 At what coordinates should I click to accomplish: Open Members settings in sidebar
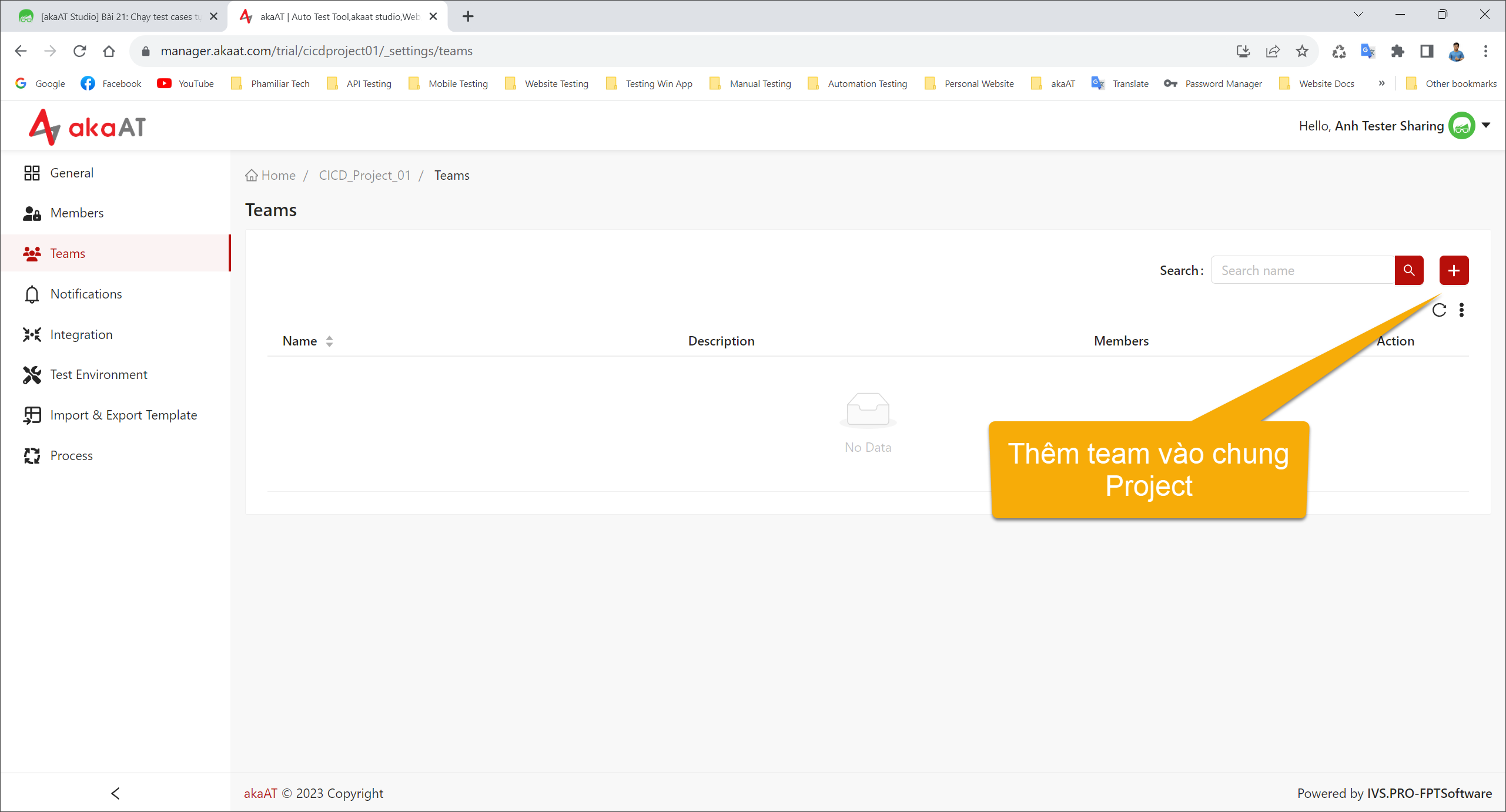pos(115,213)
